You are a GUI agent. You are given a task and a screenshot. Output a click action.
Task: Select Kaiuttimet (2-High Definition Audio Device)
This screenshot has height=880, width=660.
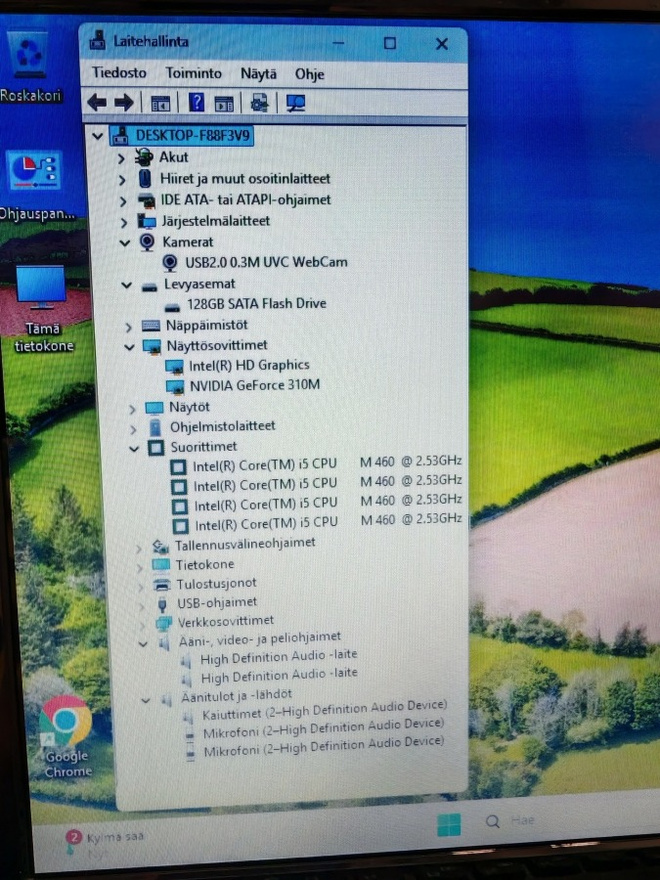coord(324,710)
